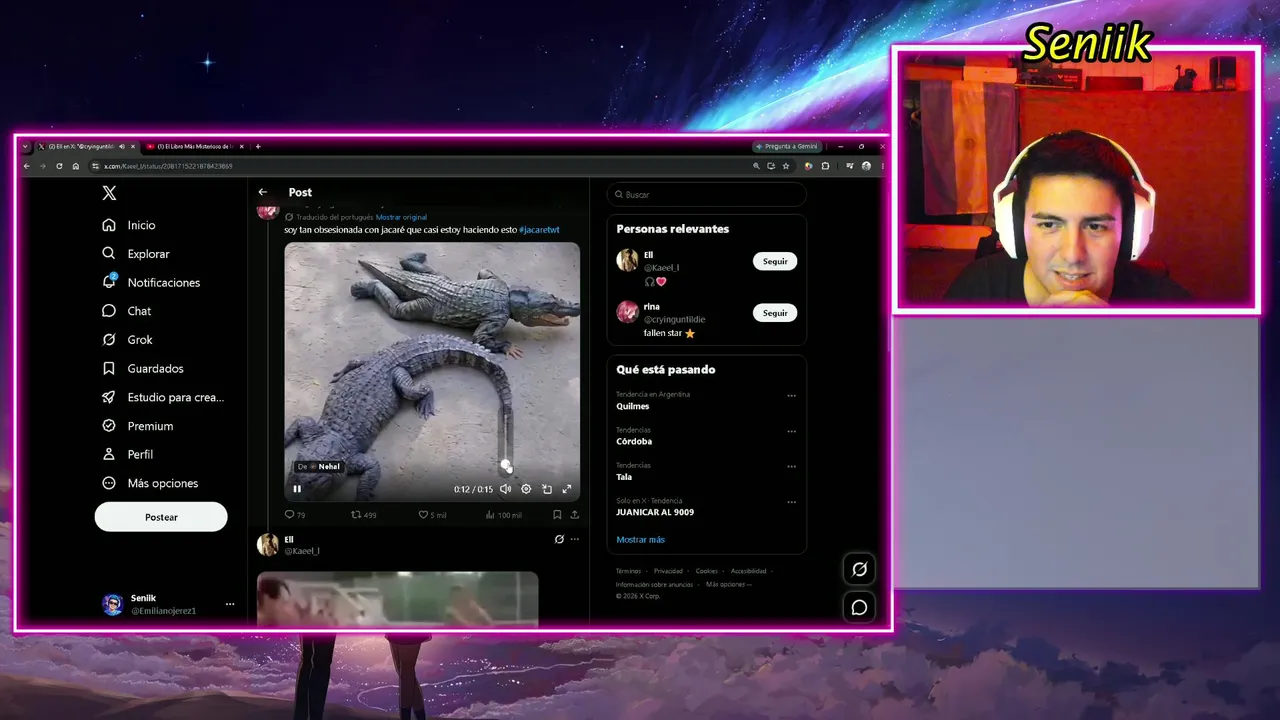Click the 'De Nehal' video source label
This screenshot has width=1280, height=720.
(319, 467)
